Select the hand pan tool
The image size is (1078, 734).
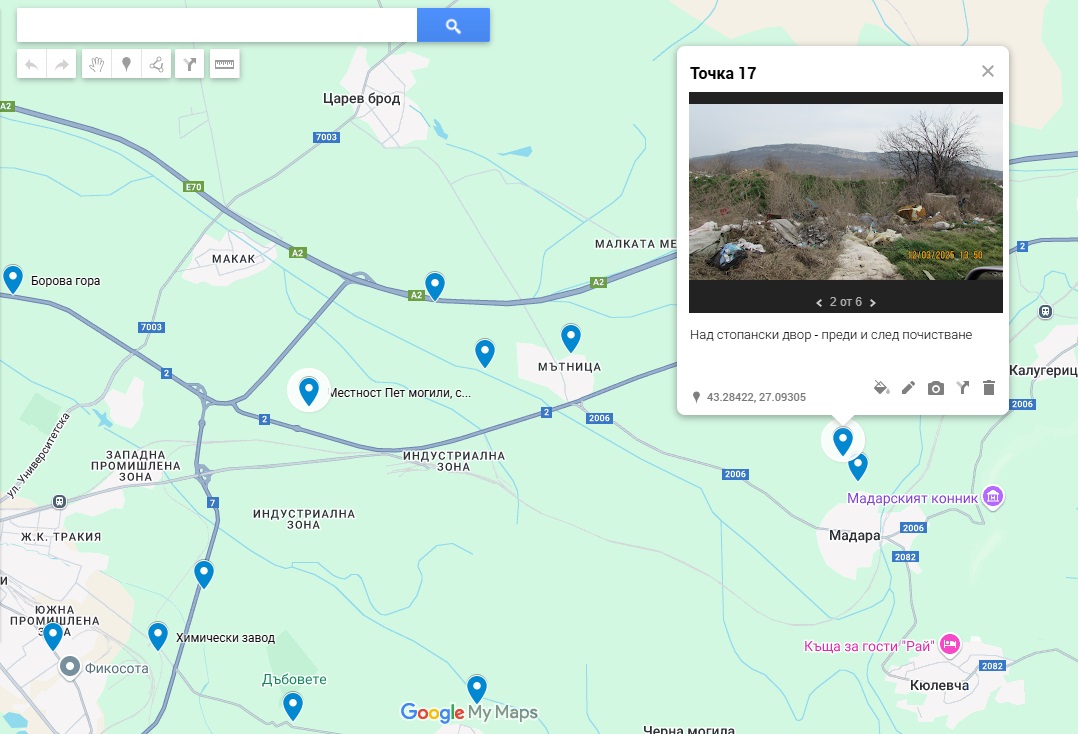click(97, 65)
